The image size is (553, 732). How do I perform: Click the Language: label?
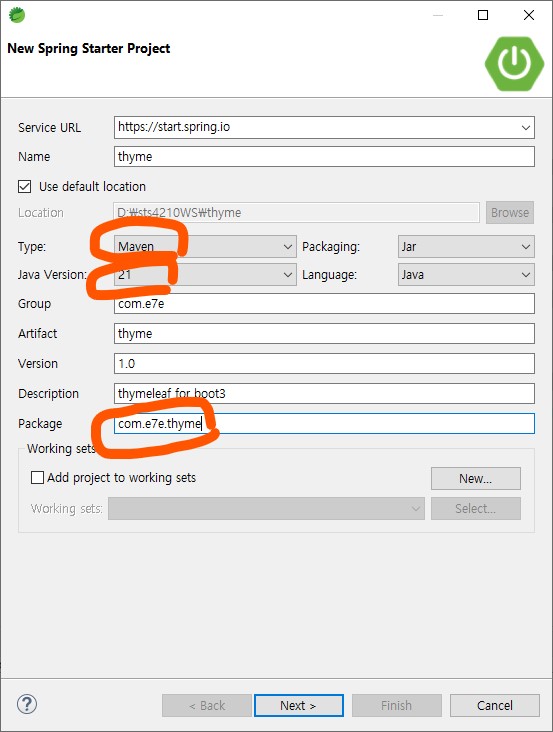(x=329, y=274)
